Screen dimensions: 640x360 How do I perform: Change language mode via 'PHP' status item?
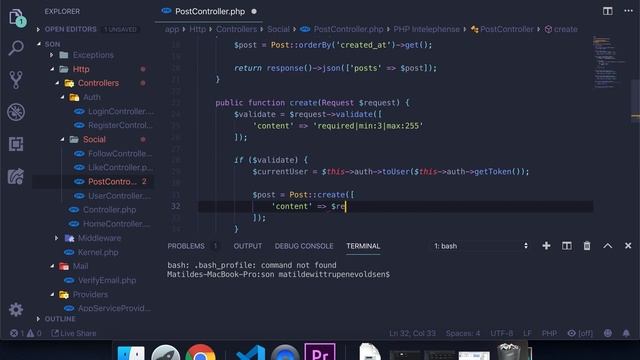[x=549, y=333]
